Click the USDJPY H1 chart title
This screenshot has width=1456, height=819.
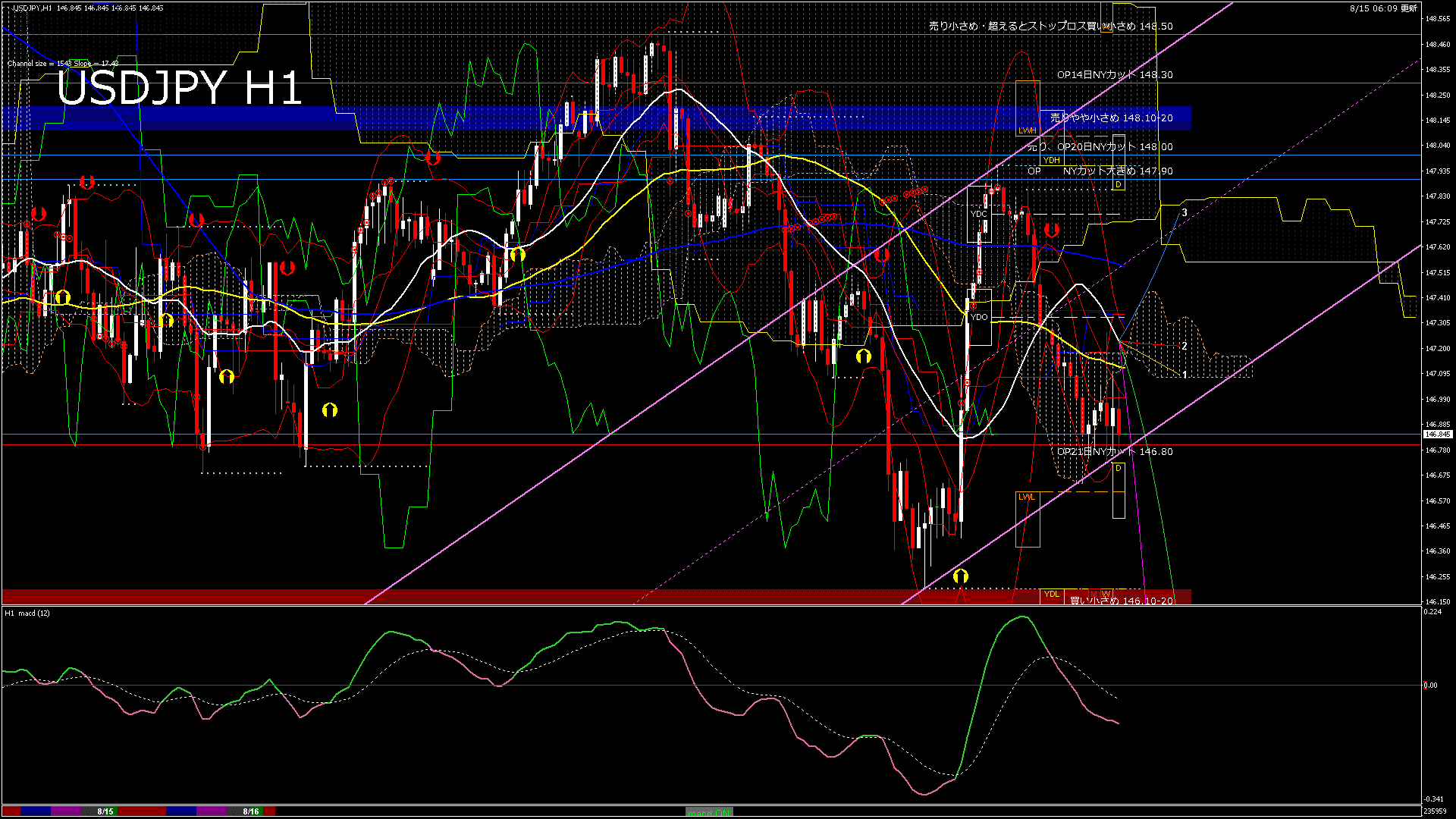point(179,88)
